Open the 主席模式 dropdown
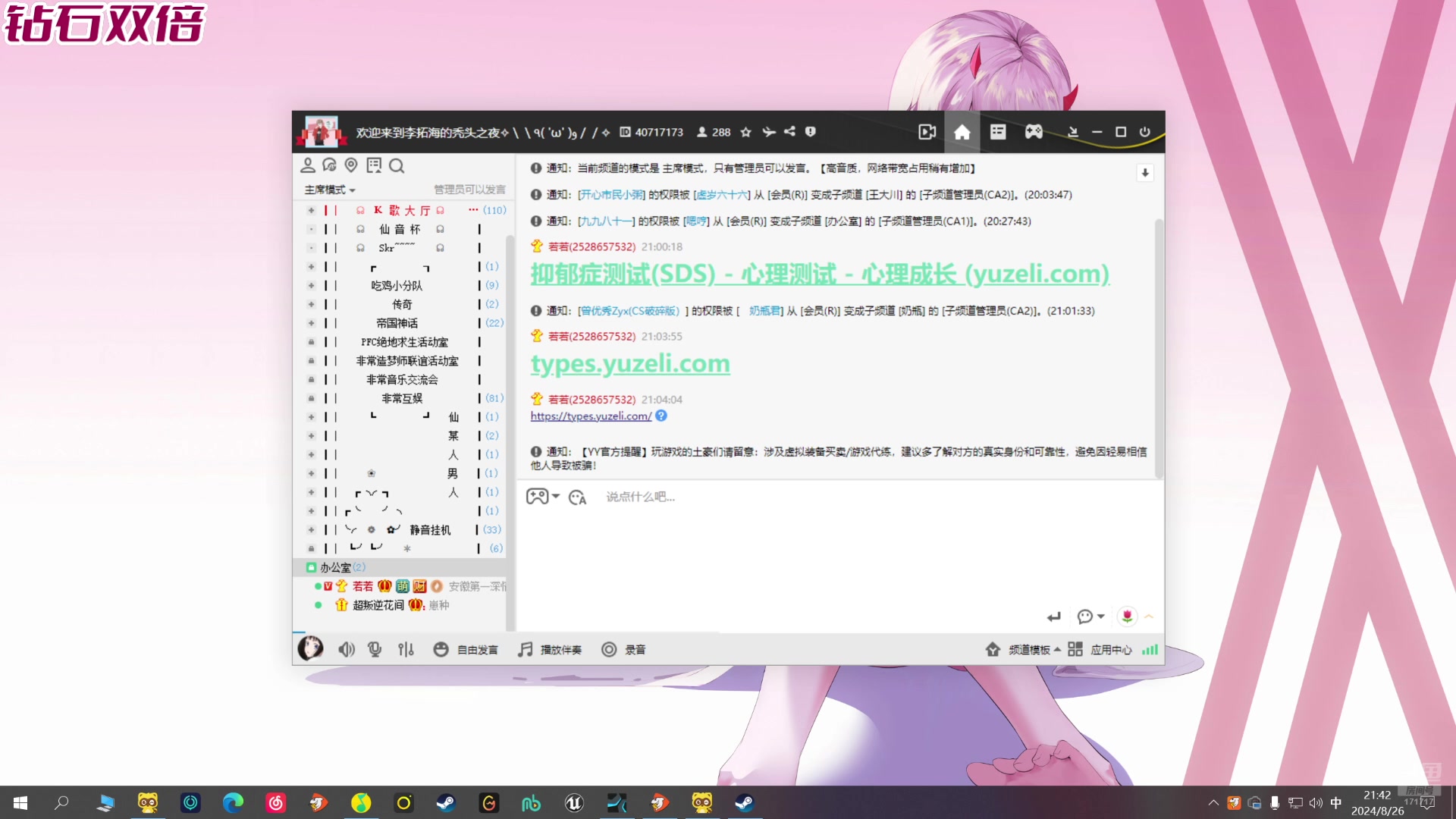The height and width of the screenshot is (819, 1456). tap(330, 190)
